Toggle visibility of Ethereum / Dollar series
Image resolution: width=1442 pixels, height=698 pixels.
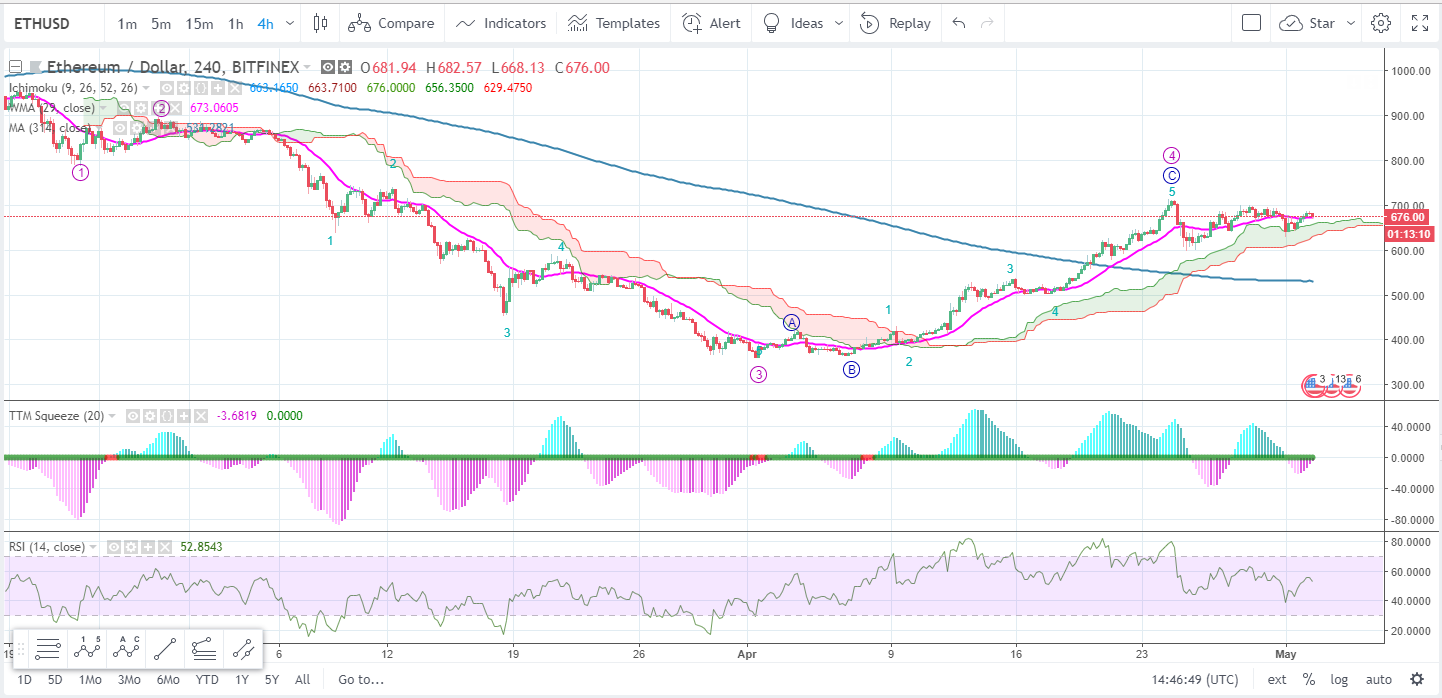(x=328, y=67)
